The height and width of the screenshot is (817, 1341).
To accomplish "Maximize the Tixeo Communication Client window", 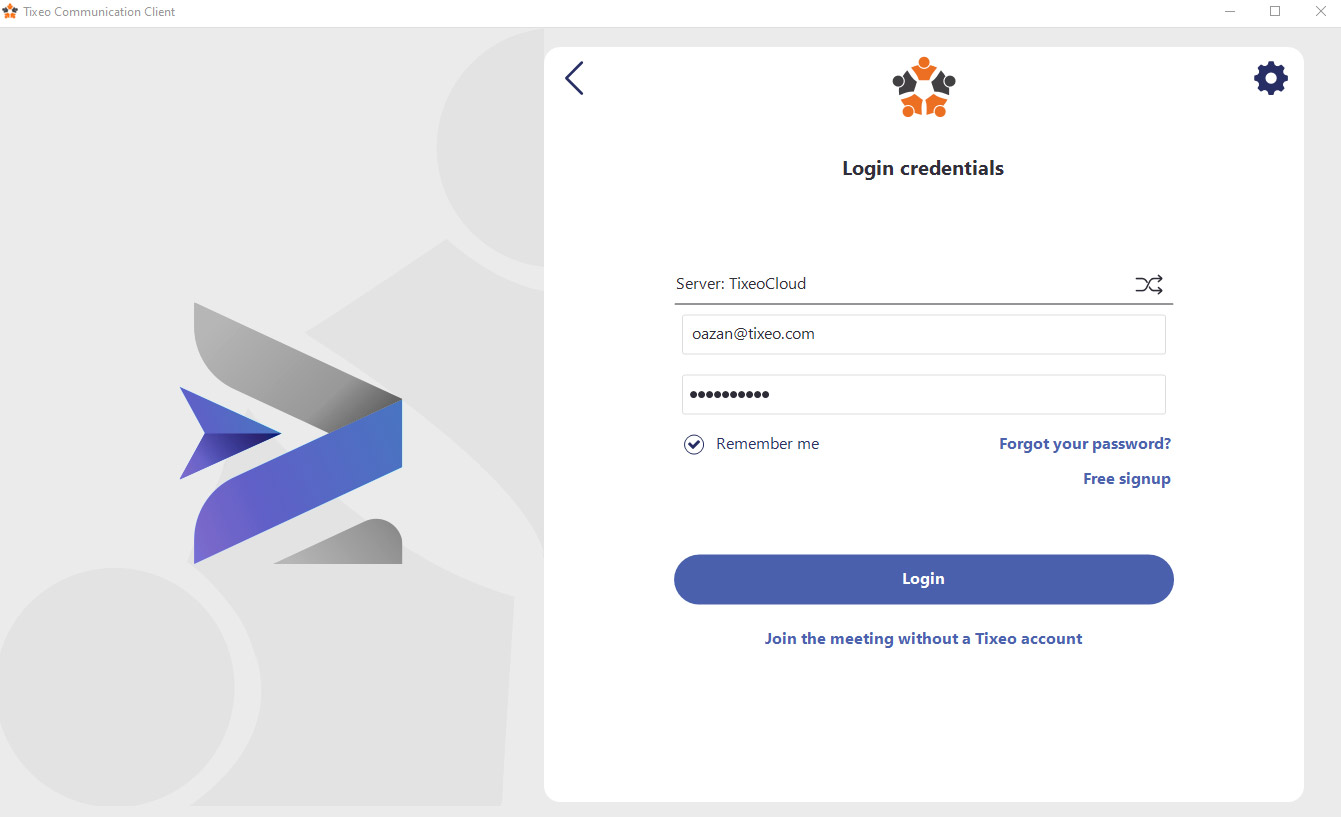I will (1275, 12).
